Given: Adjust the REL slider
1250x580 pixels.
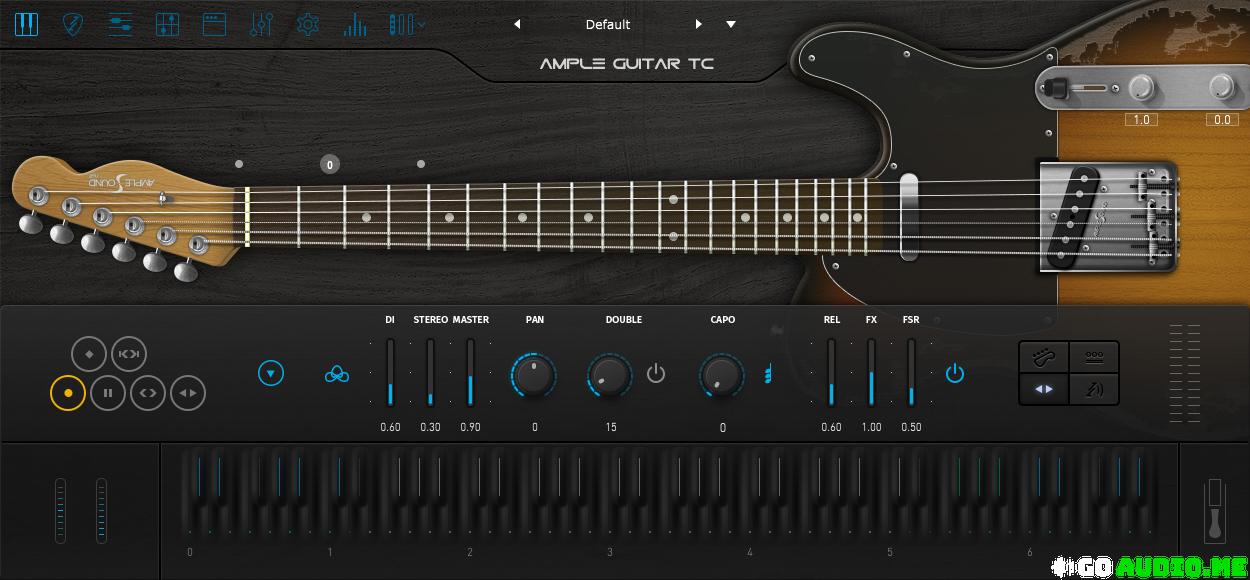Looking at the screenshot, I should pyautogui.click(x=831, y=372).
